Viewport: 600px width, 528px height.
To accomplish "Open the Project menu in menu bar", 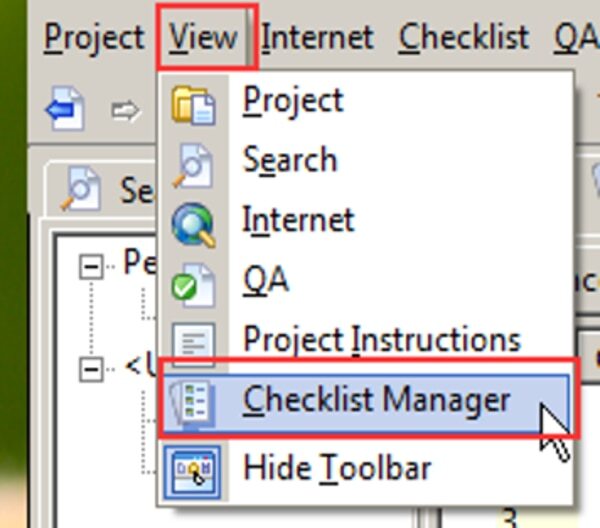I will 94,38.
